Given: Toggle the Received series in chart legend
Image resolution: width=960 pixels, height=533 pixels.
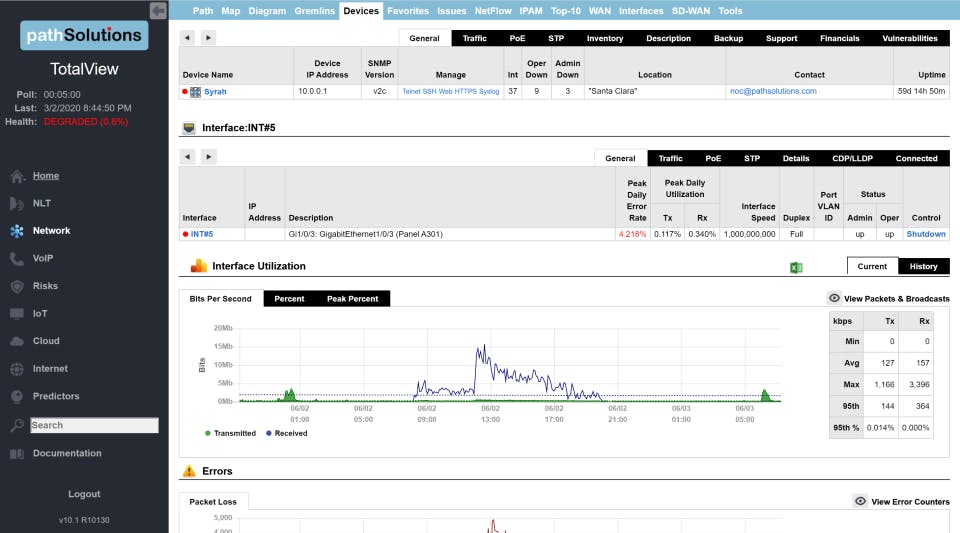Looking at the screenshot, I should coord(287,433).
